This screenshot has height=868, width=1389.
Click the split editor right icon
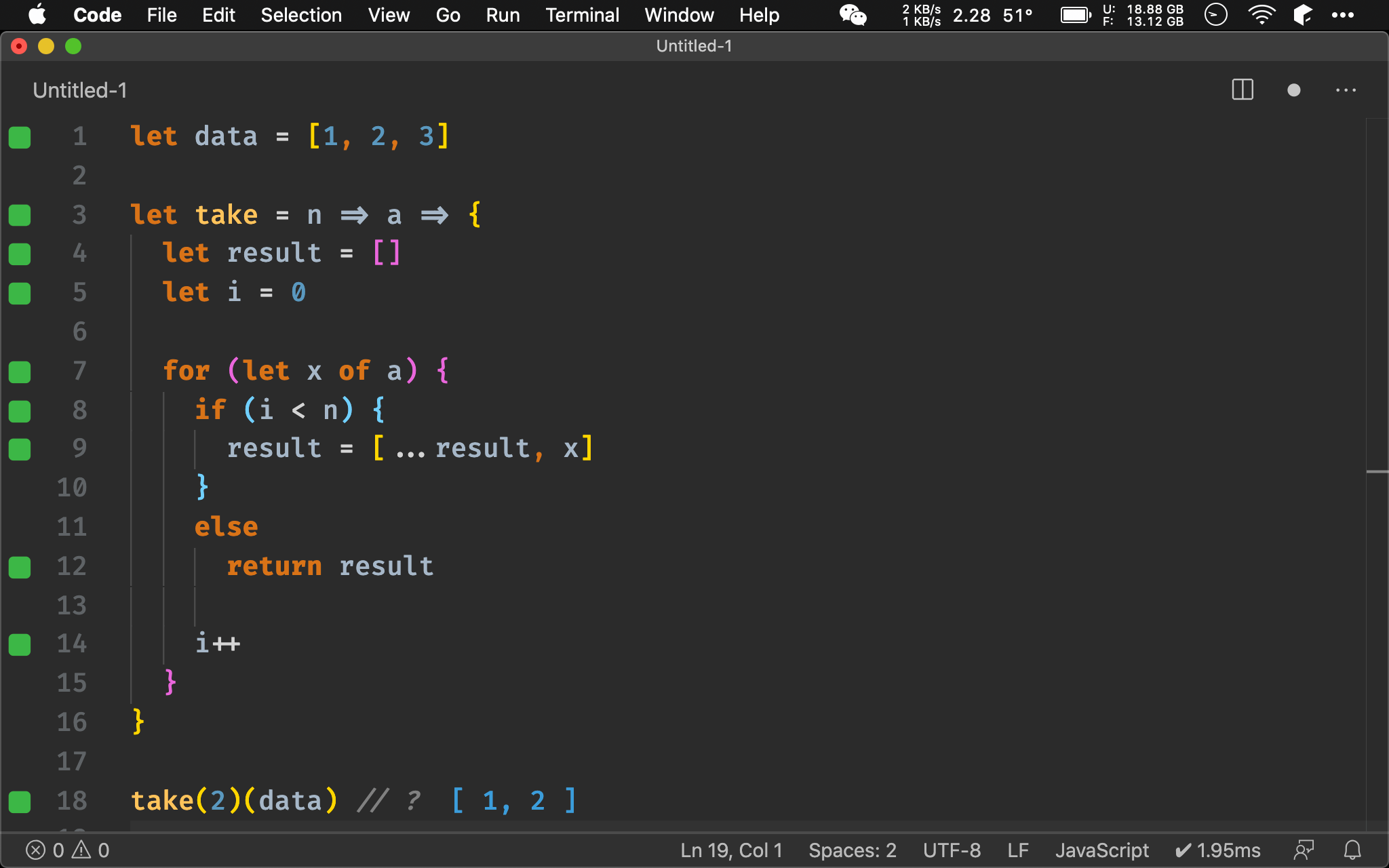(1243, 90)
